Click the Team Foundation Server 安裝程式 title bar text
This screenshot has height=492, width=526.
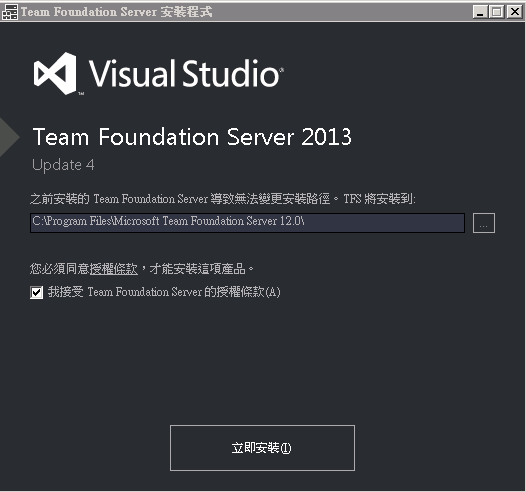click(x=116, y=12)
